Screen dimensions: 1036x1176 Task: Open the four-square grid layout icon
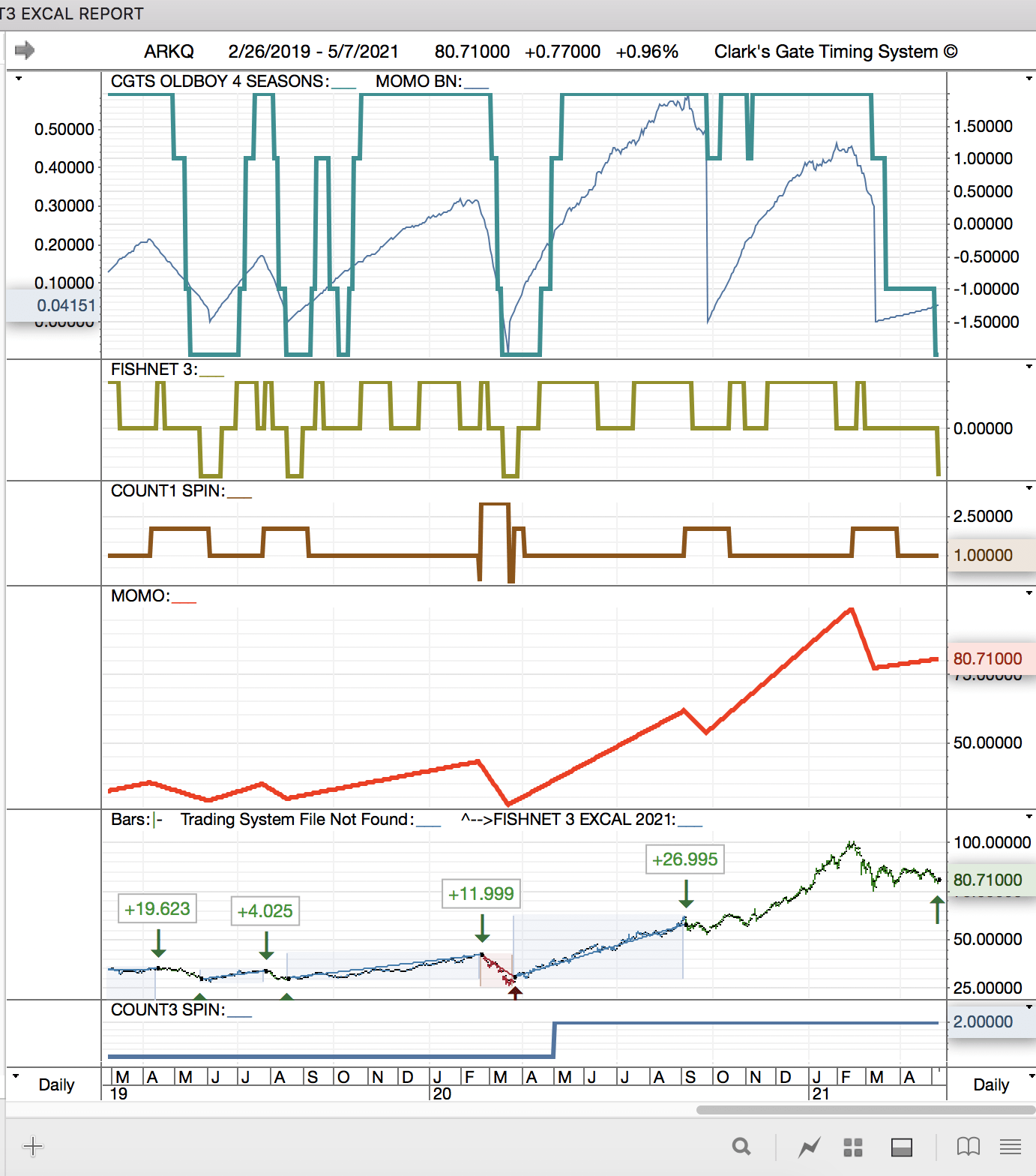tap(853, 1147)
